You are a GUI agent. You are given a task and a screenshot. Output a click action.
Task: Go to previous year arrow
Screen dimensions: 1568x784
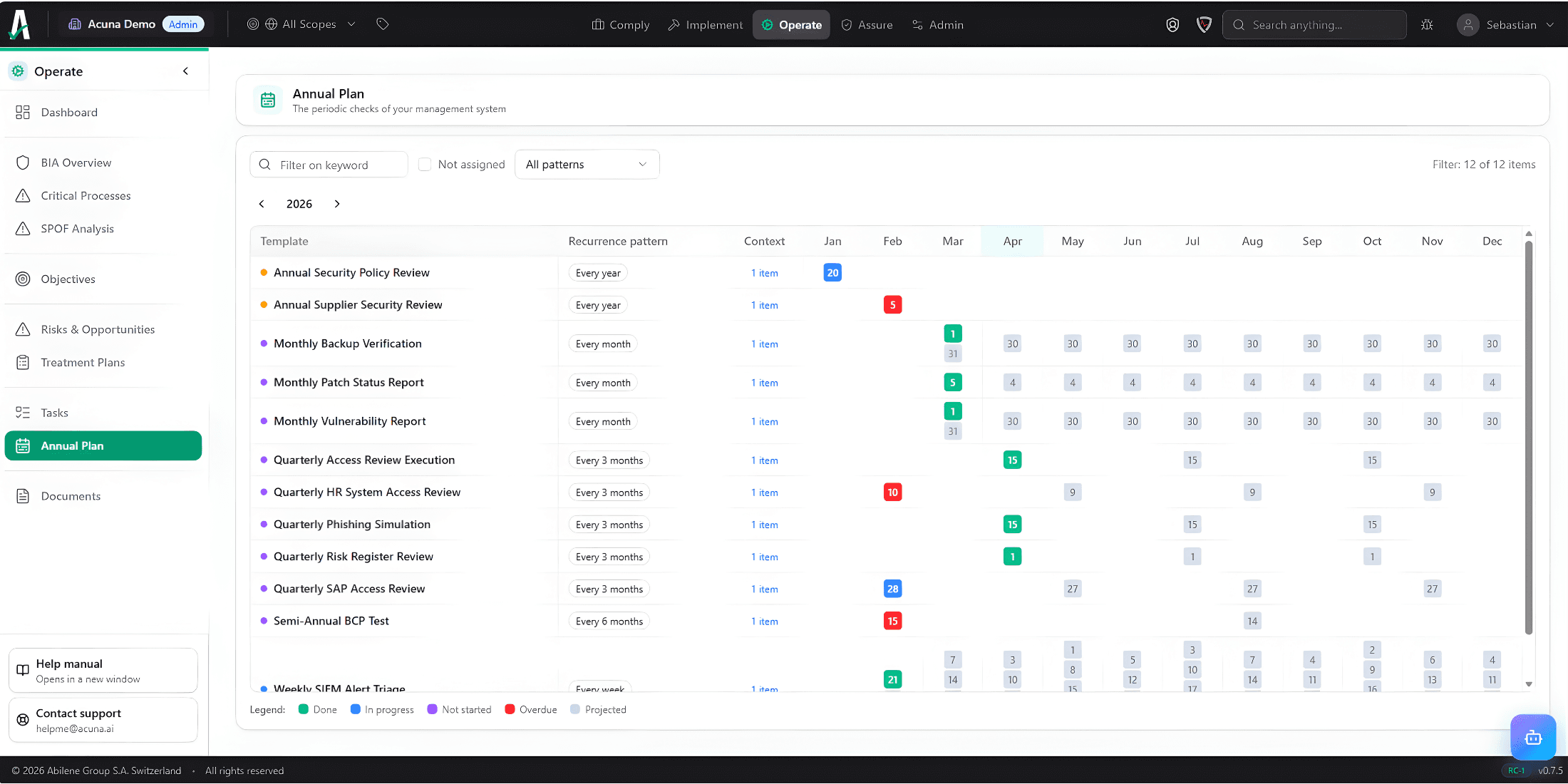(262, 204)
